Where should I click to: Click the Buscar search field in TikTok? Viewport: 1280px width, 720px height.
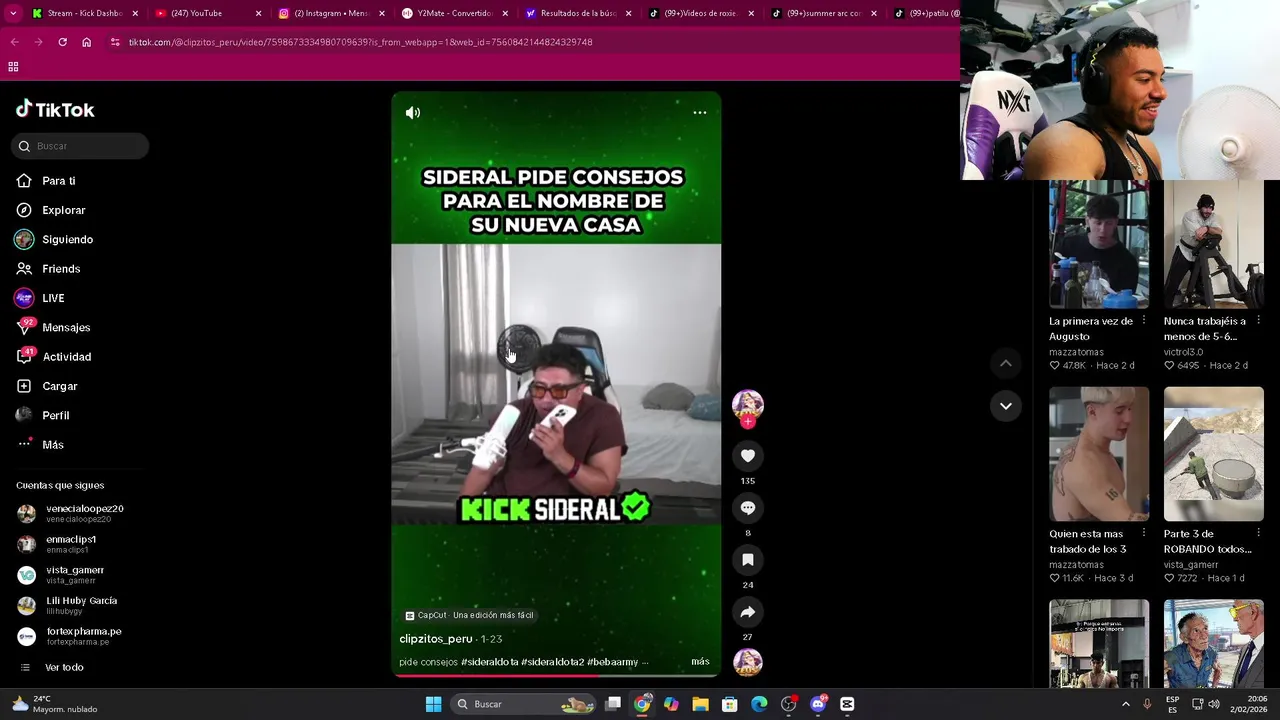pyautogui.click(x=80, y=146)
